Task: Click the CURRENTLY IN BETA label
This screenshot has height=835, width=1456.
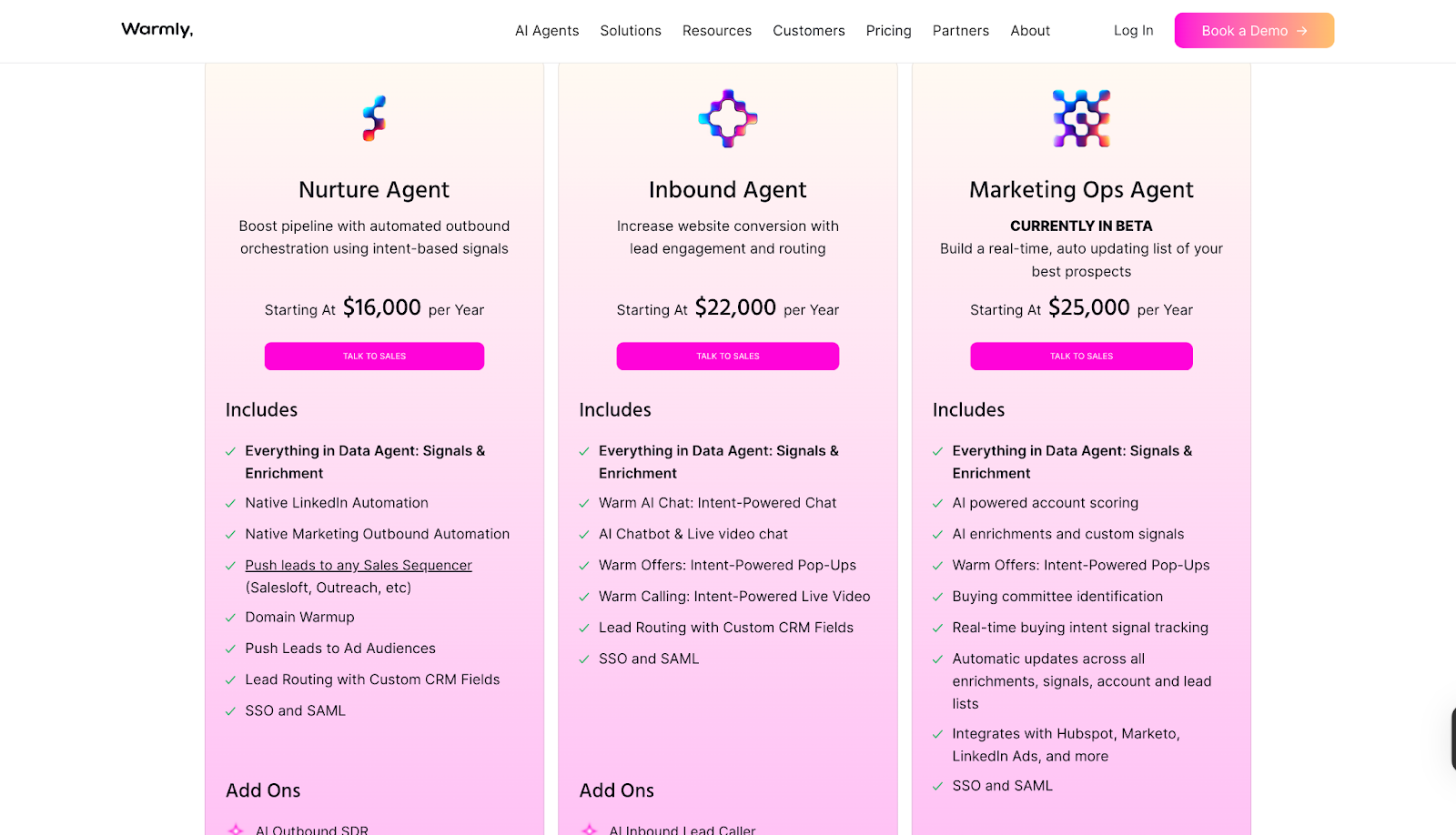Action: click(x=1081, y=226)
